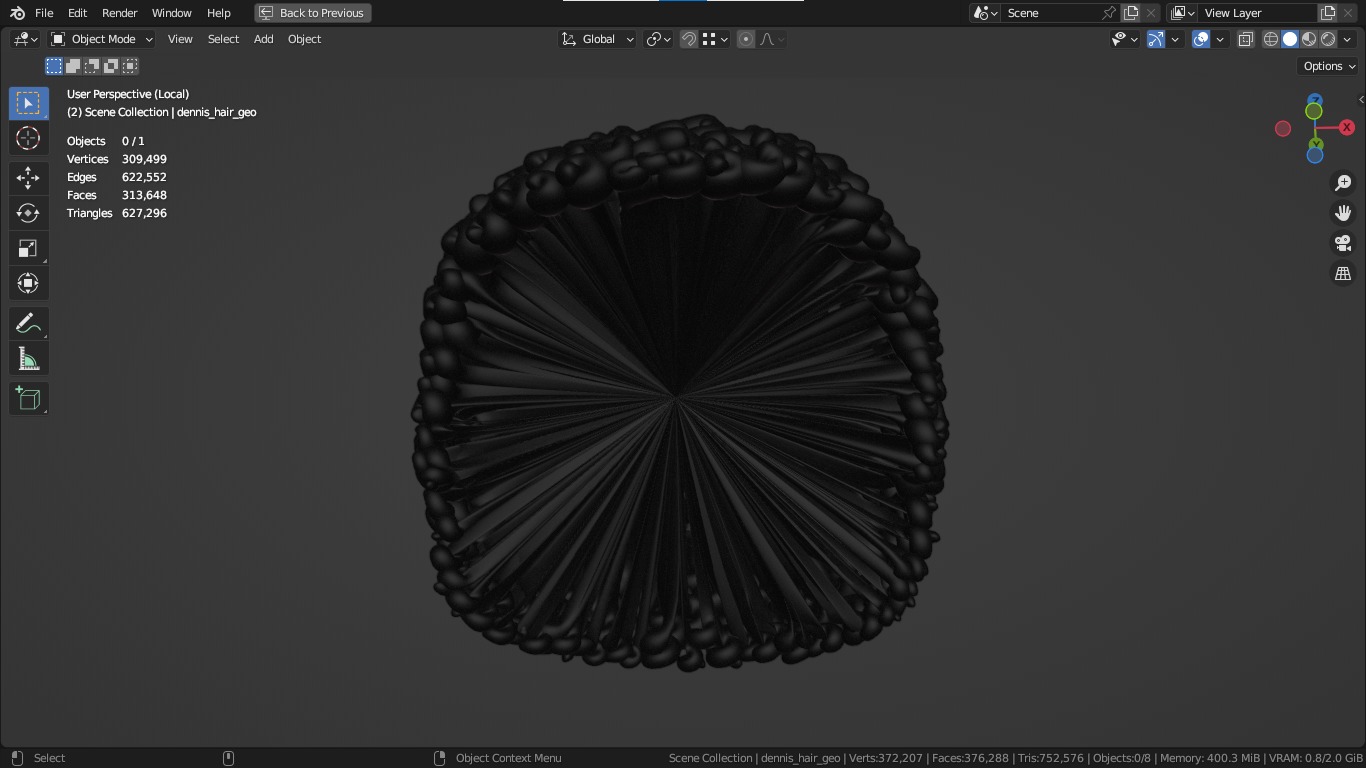Open proportional editing falloff dropdown

772,39
